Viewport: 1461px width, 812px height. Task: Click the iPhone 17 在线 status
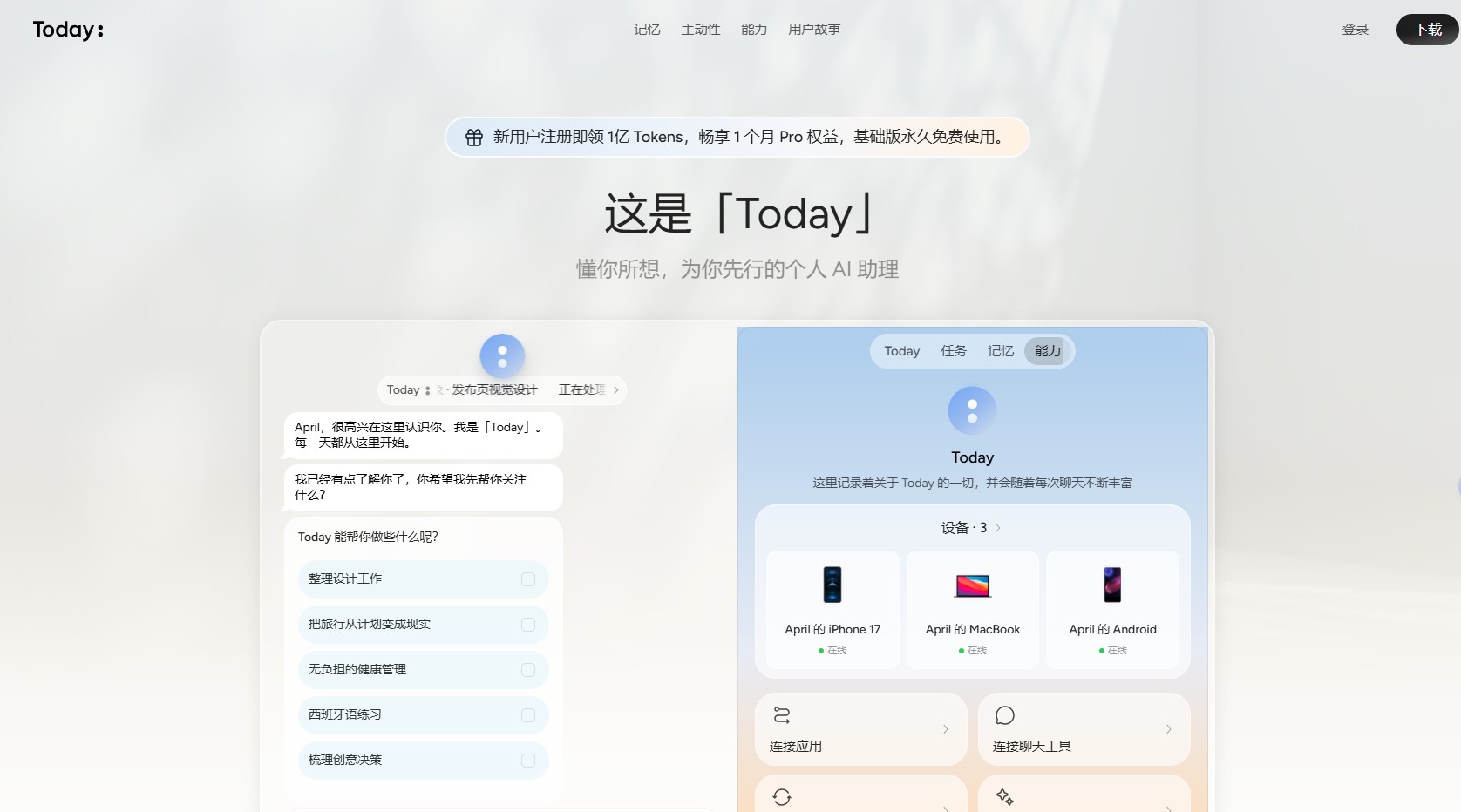click(832, 651)
